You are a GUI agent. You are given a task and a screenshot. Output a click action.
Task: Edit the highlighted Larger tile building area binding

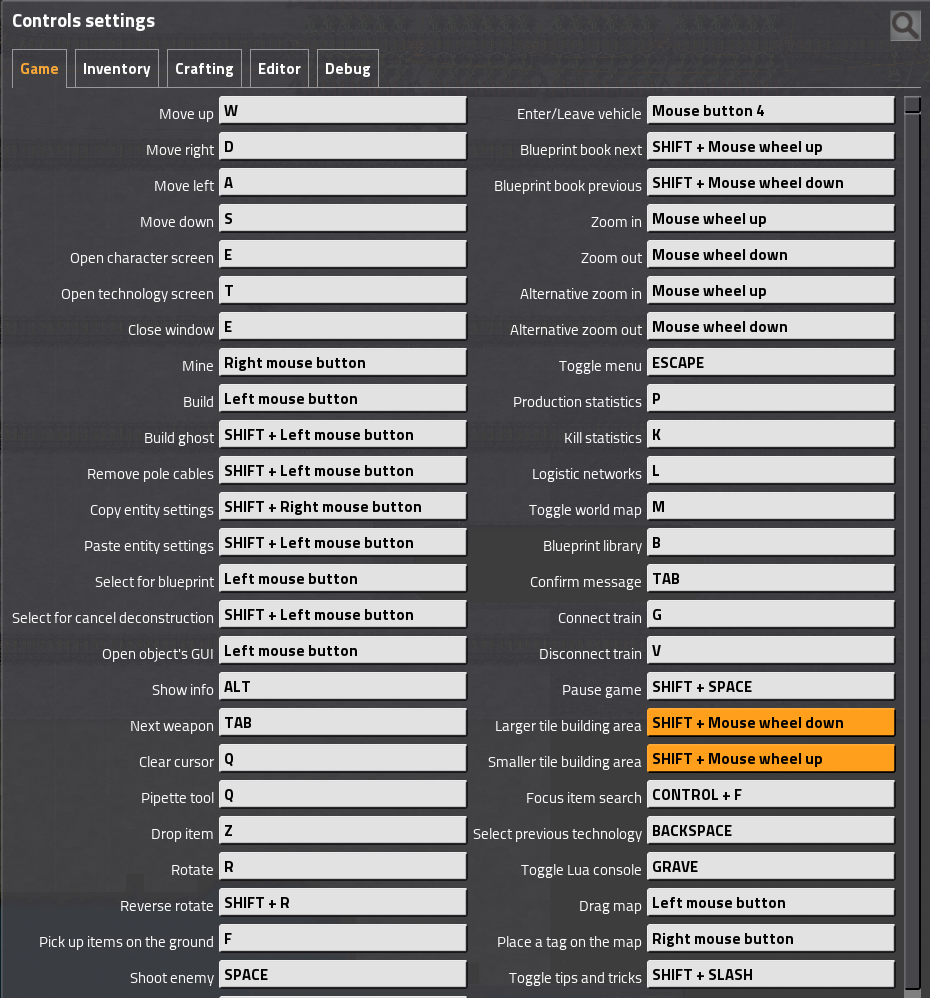[770, 723]
